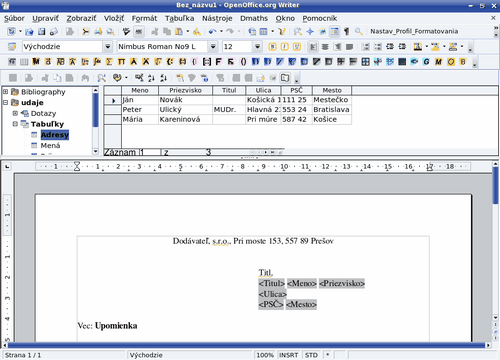
Task: Click the Paste clipboard icon
Action: [179, 32]
